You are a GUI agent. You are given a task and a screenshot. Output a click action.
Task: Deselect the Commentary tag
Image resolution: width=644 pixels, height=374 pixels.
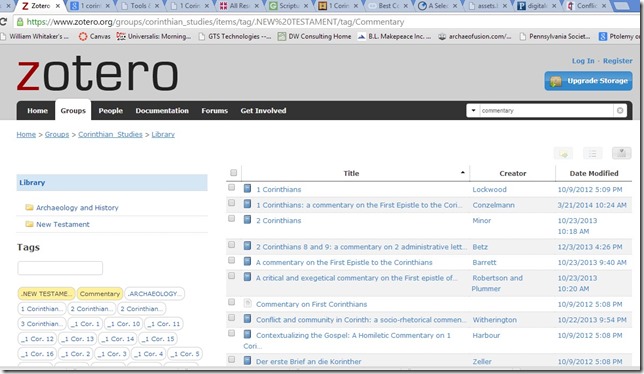click(100, 294)
